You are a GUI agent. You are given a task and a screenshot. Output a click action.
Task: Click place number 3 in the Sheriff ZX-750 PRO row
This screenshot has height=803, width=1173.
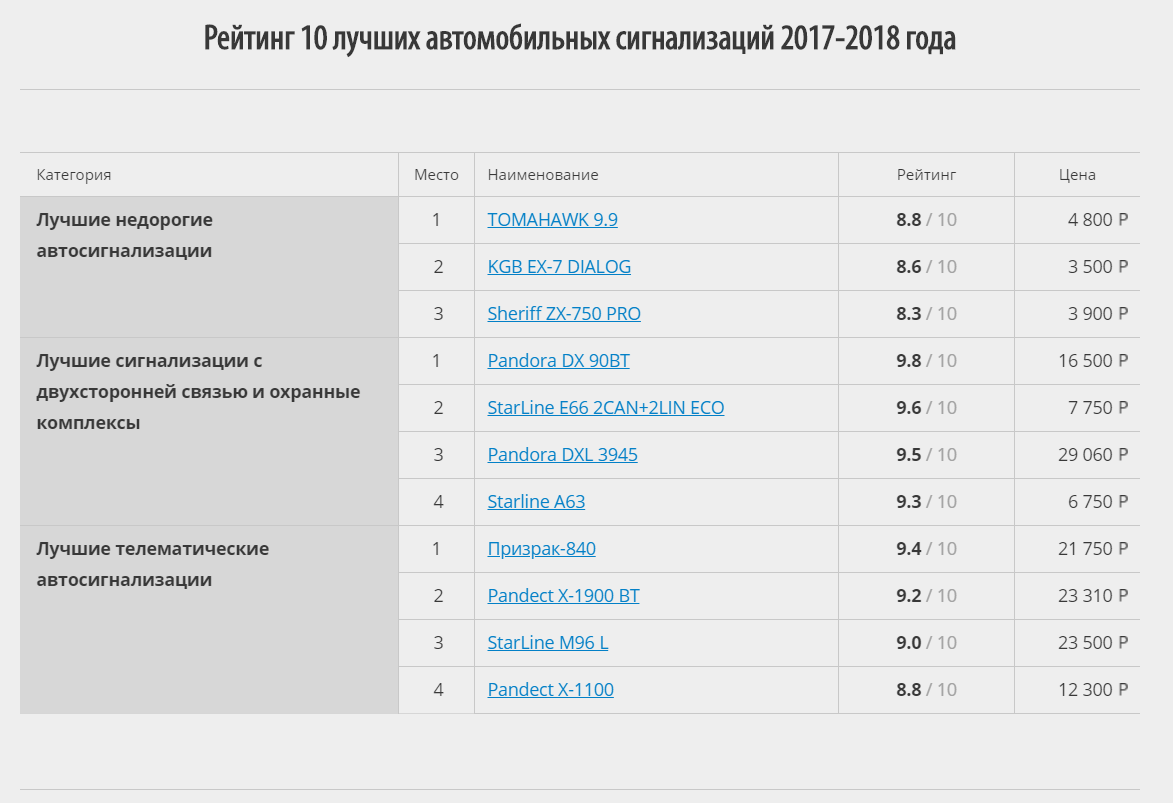[438, 314]
